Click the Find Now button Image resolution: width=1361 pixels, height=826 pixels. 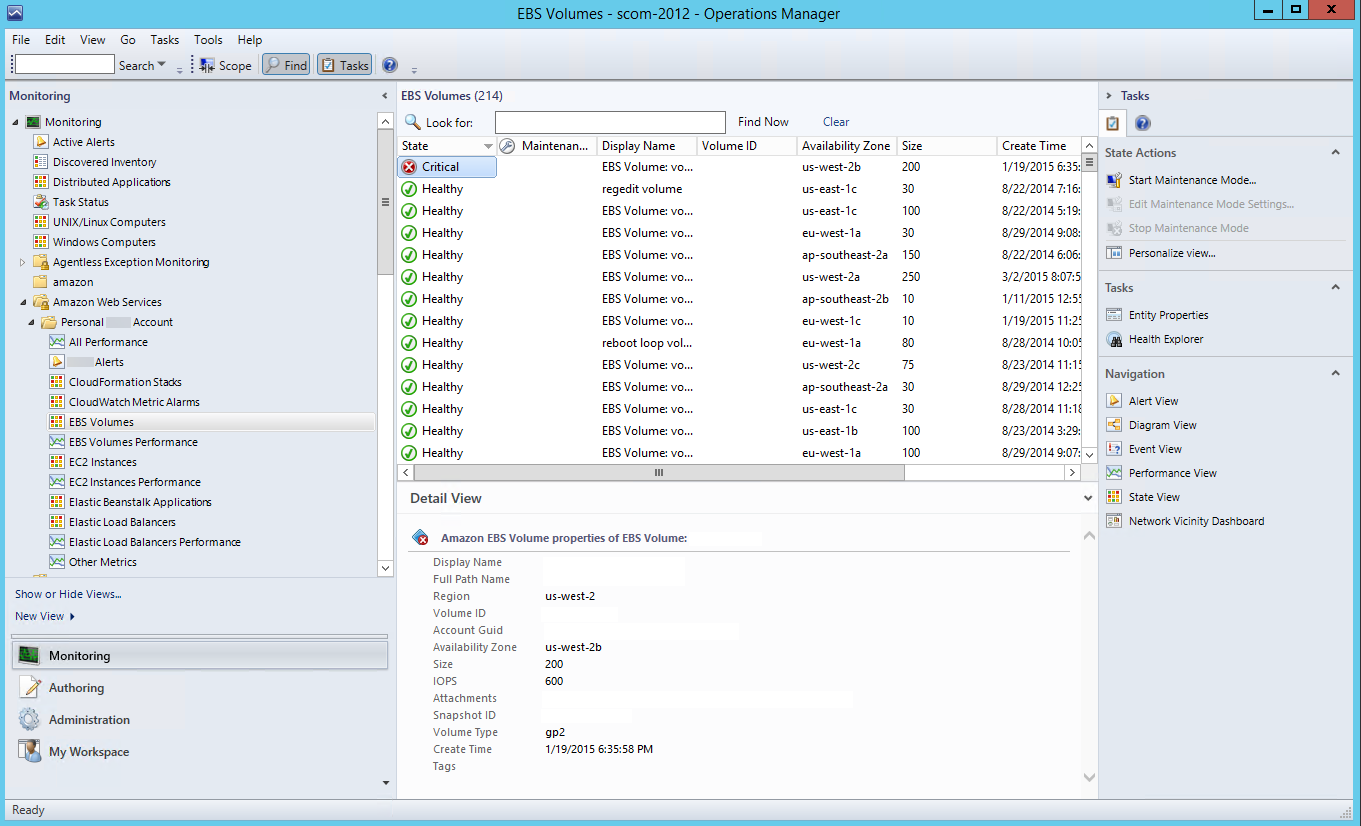[763, 122]
